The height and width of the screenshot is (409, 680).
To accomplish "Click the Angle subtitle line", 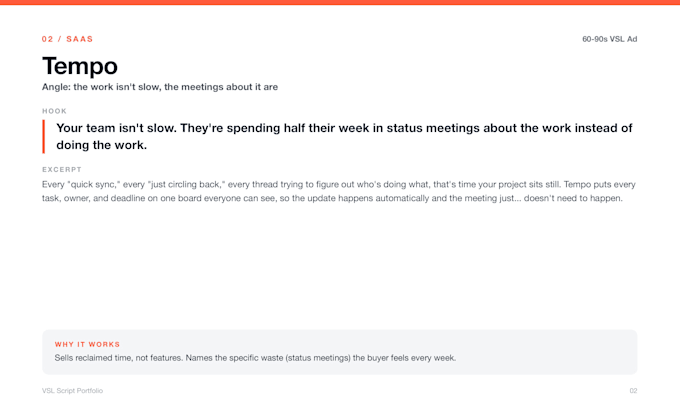I will coord(160,87).
